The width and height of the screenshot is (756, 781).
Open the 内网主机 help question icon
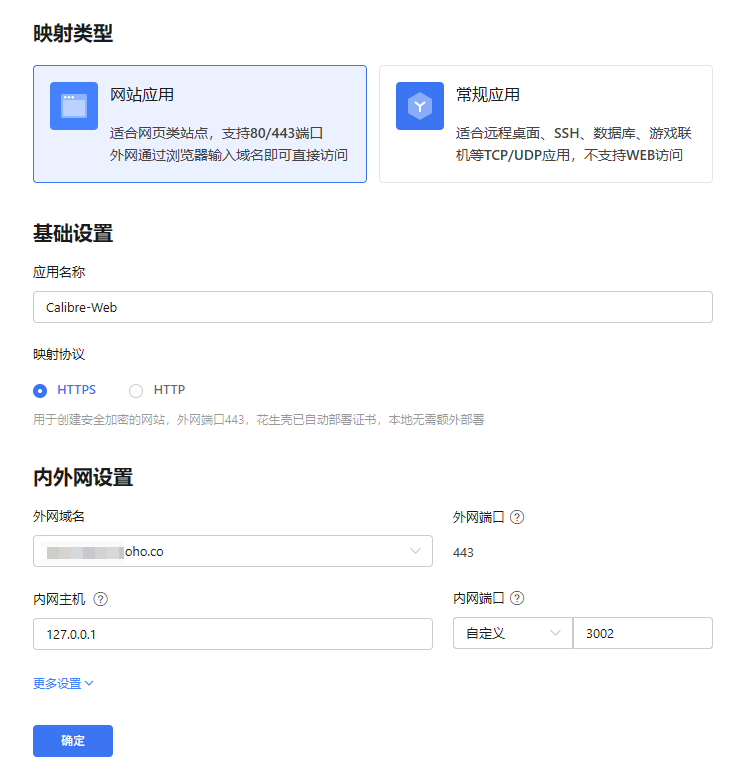point(101,599)
